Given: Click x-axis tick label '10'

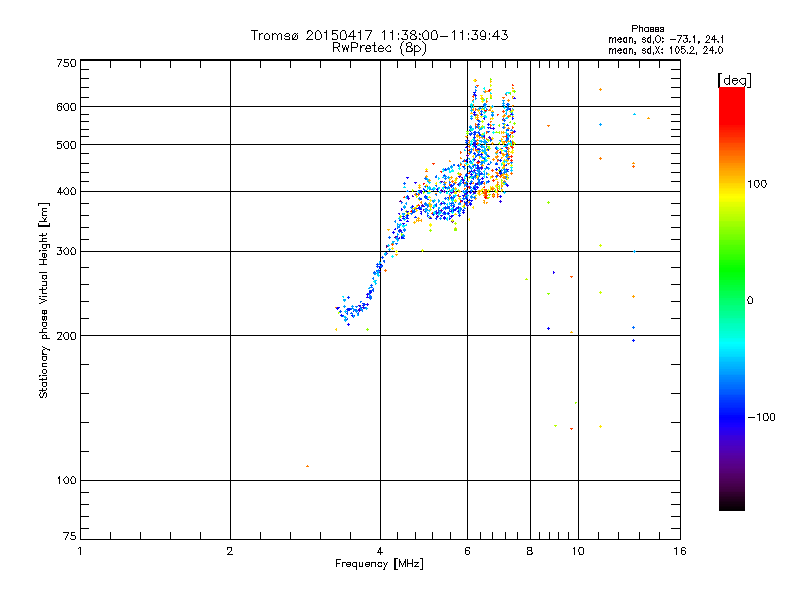Looking at the screenshot, I should pyautogui.click(x=578, y=551).
